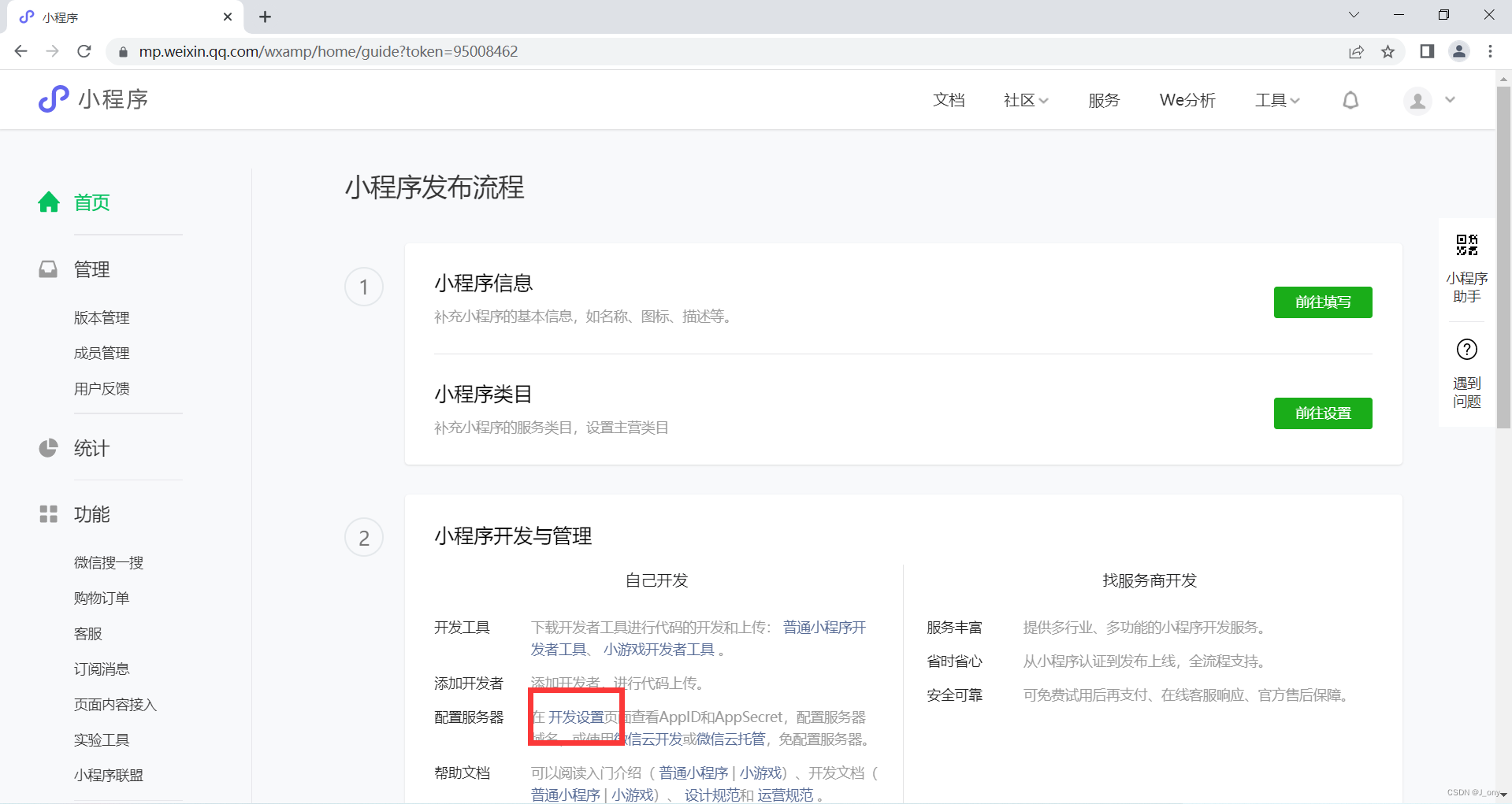Click the 功能 grid icon in sidebar

[x=48, y=514]
